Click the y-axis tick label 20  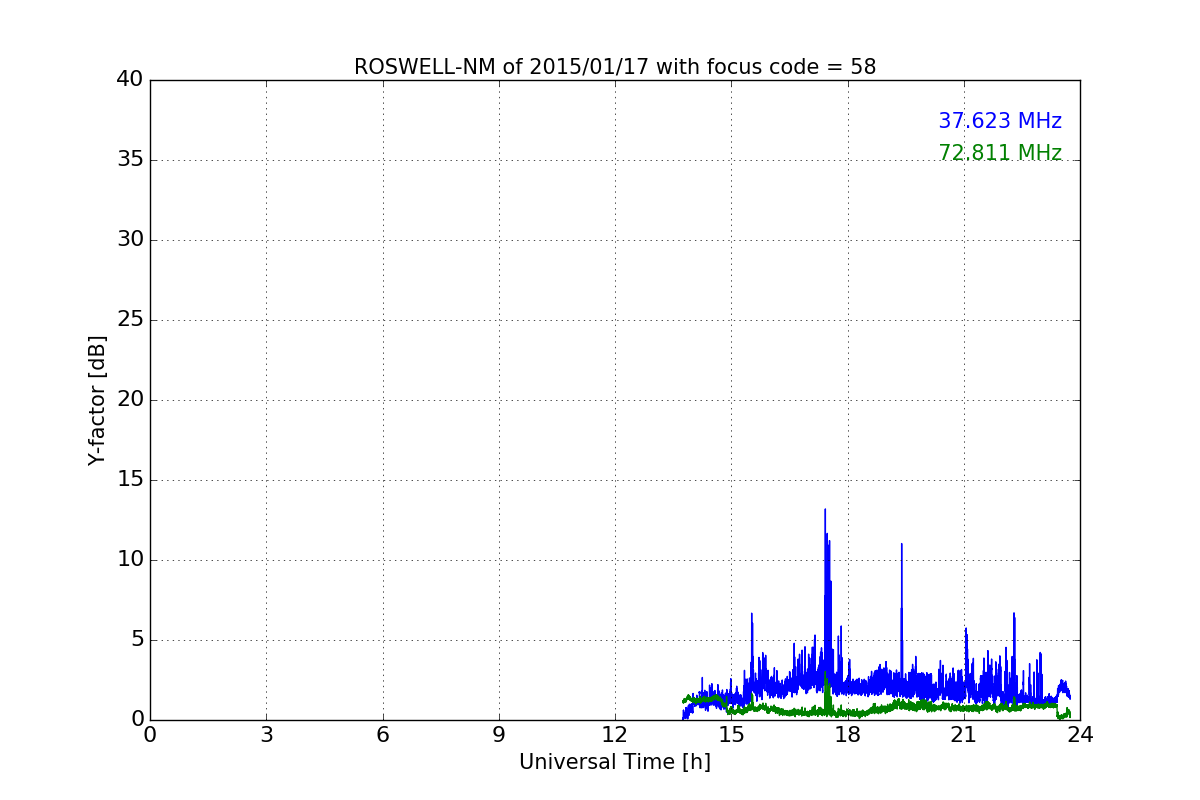pos(130,400)
